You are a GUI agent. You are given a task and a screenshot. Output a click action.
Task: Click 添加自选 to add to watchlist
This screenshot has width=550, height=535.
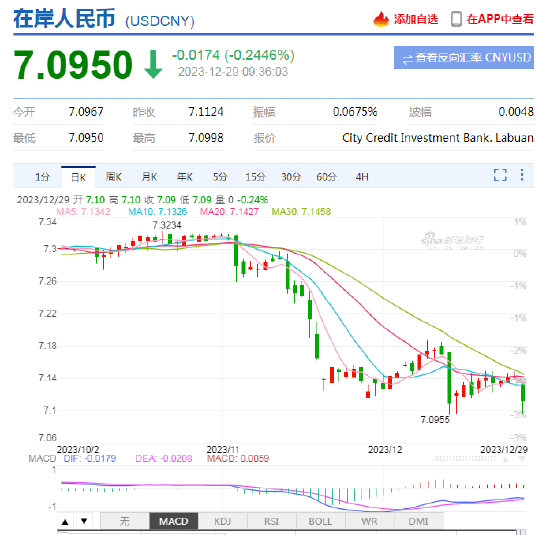[416, 19]
